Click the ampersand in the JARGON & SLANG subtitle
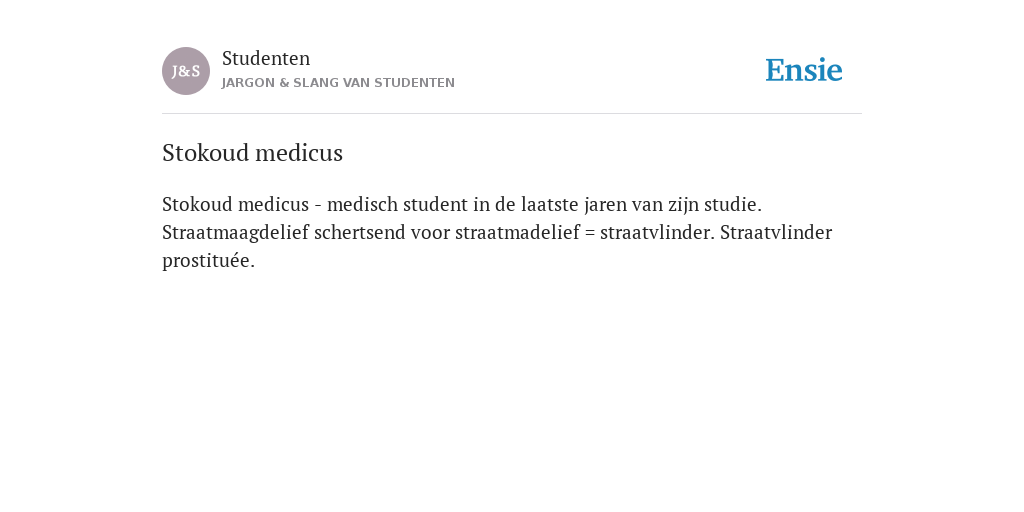Screen dimensions: 1024x512 coord(284,83)
